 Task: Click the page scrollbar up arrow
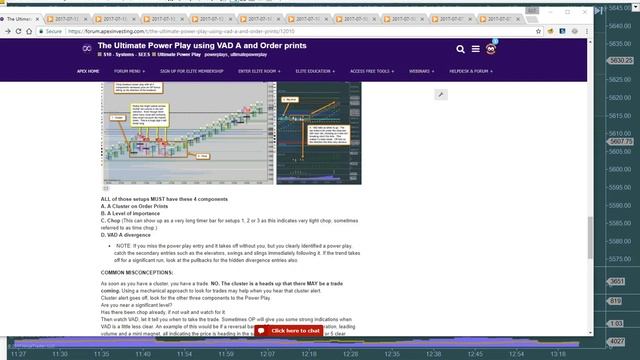590,42
